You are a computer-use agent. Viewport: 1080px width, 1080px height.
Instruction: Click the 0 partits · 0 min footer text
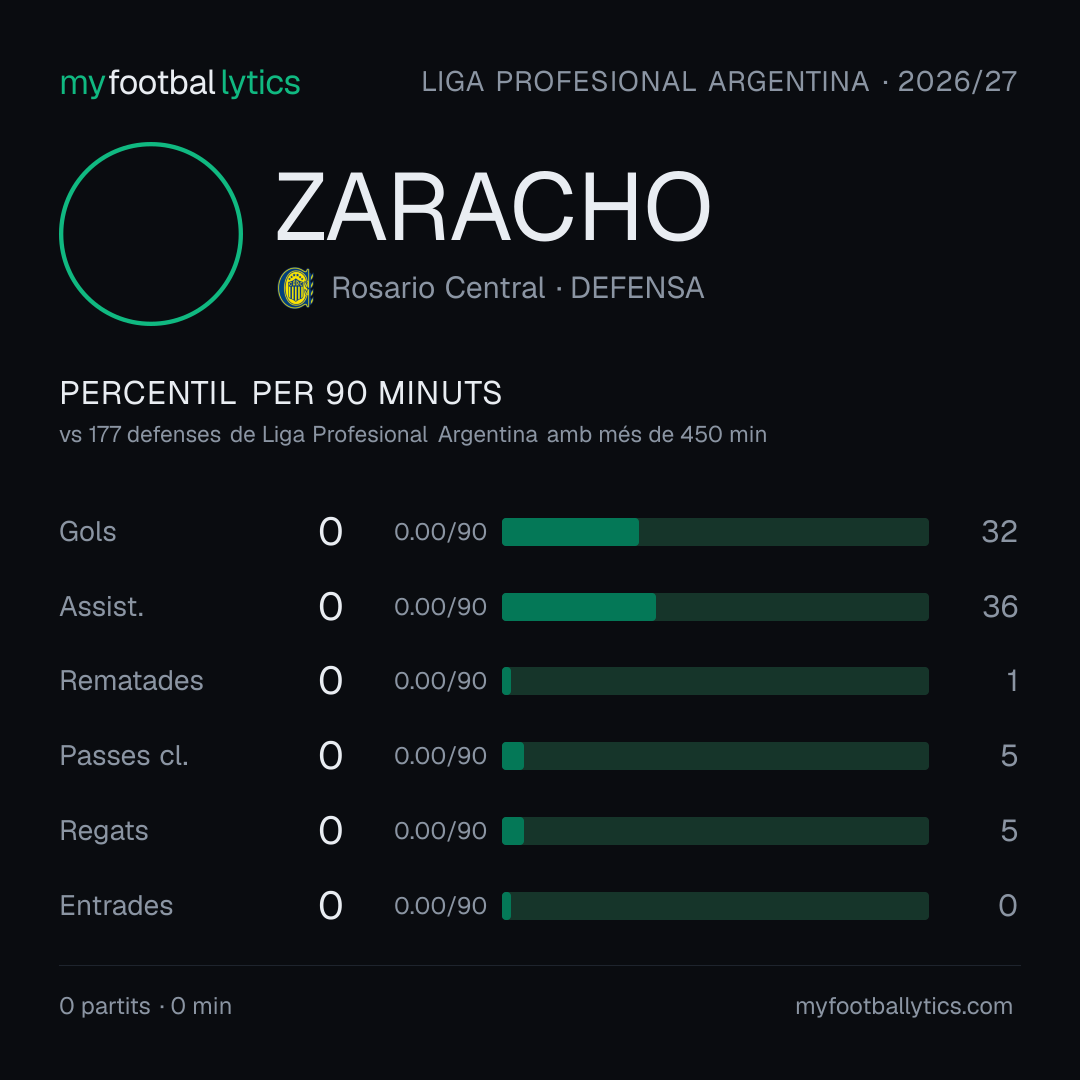click(145, 1006)
